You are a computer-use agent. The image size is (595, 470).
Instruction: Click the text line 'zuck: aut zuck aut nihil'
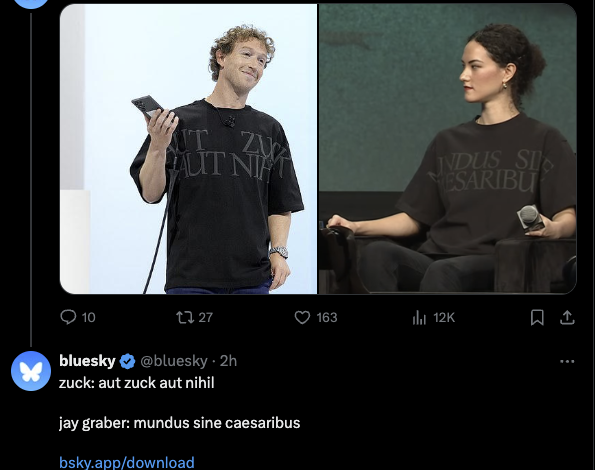tap(137, 383)
